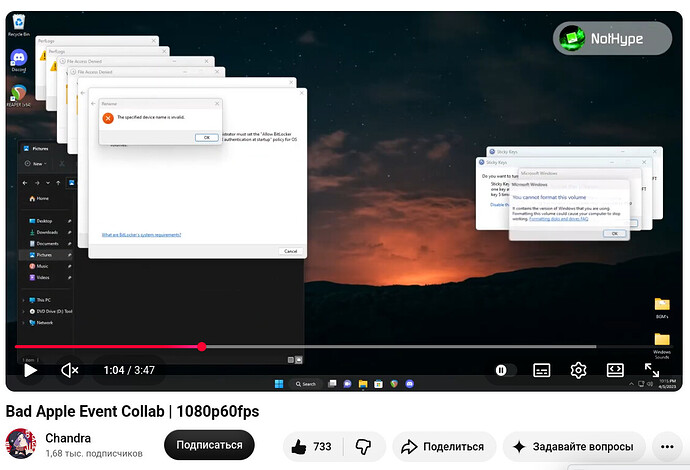Click the Windows Start button on taskbar
Screen dimensions: 690x470
(279, 384)
